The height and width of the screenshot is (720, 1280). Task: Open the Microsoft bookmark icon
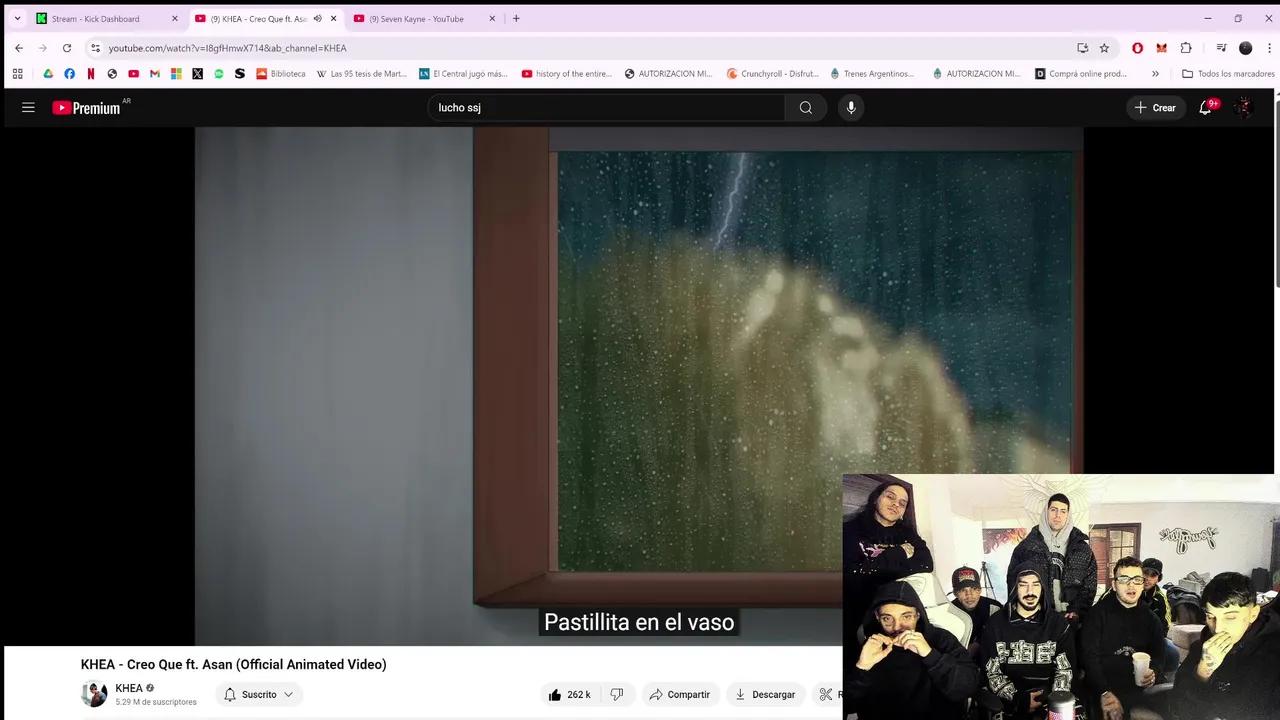tap(176, 74)
